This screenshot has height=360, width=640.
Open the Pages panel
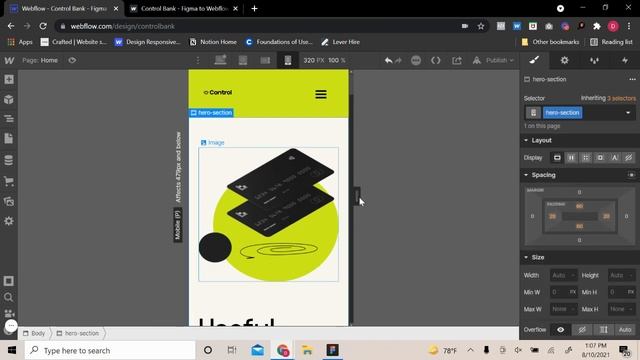tap(9, 139)
